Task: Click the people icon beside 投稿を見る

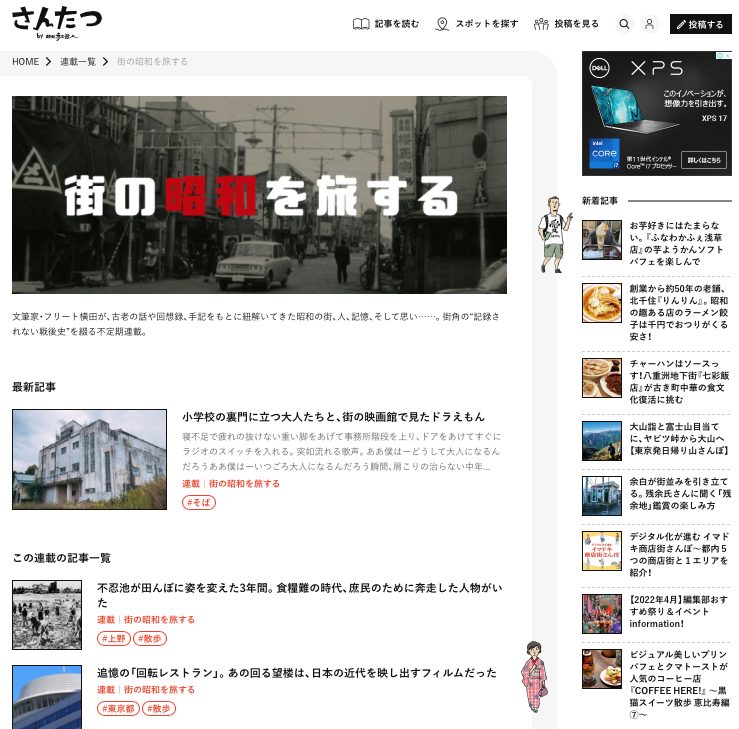Action: [x=541, y=24]
